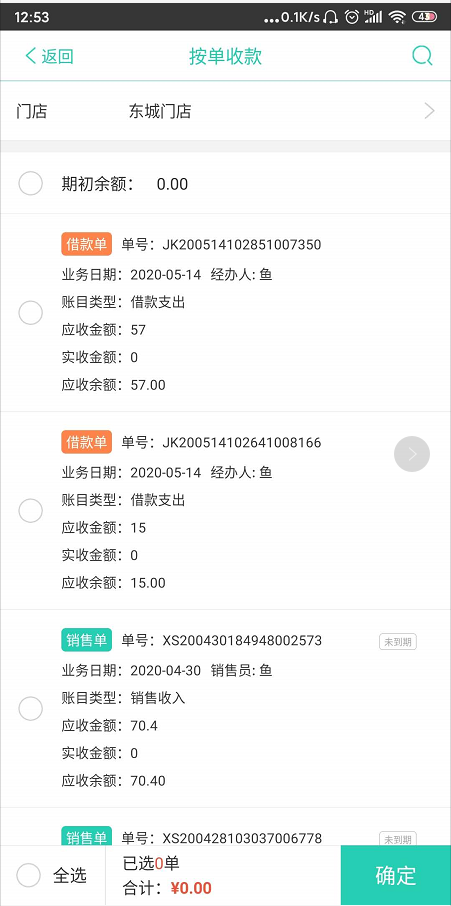The image size is (451, 906).
Task: Select loan order JK200514102641008166 radio button
Action: point(31,511)
